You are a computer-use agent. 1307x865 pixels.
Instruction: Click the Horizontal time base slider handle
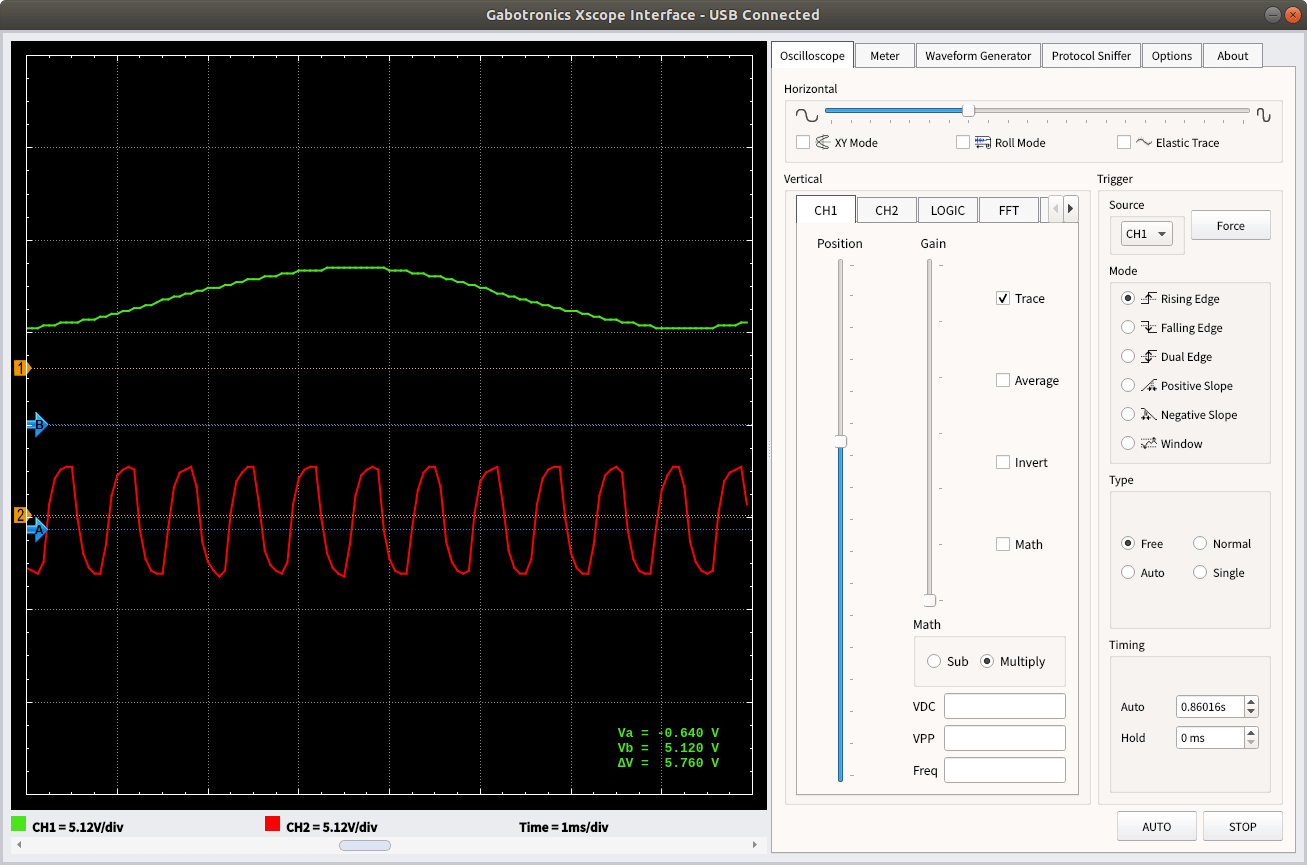968,110
